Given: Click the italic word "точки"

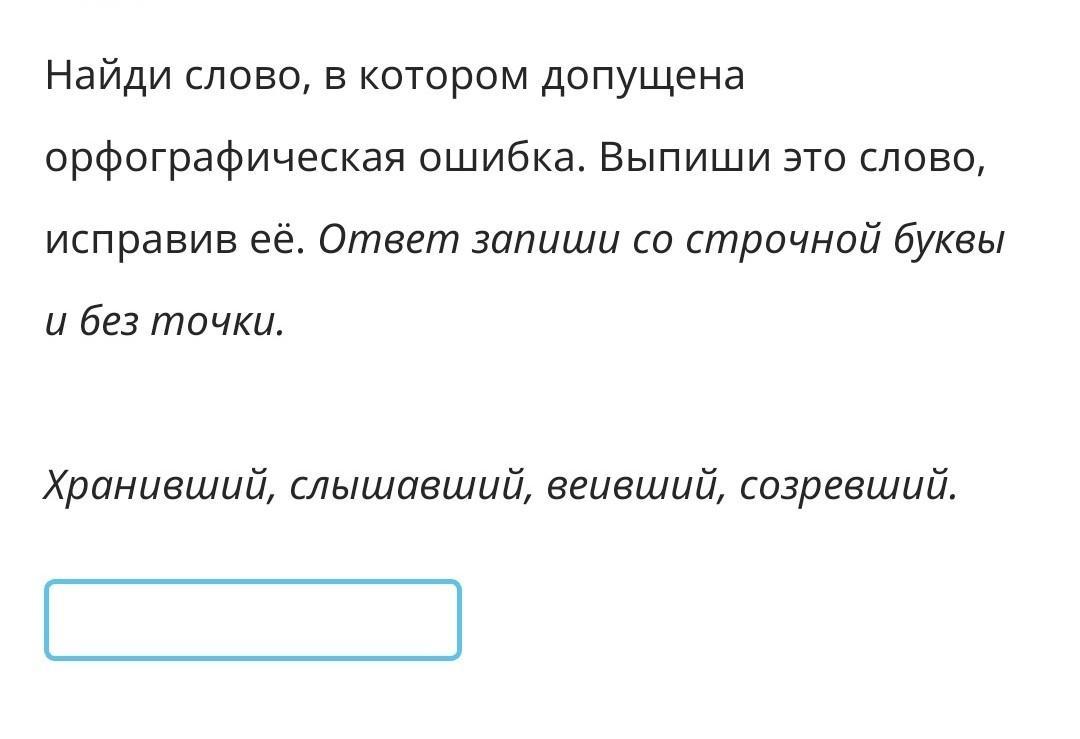Looking at the screenshot, I should [216, 322].
